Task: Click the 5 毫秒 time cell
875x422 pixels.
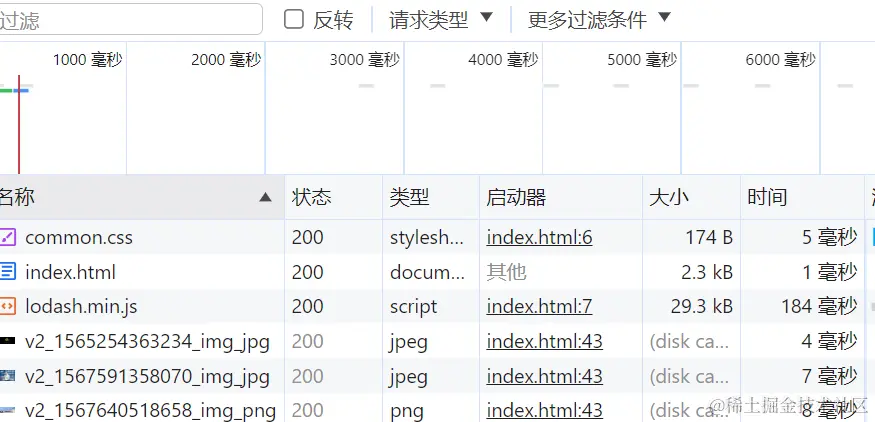Action: (x=802, y=237)
